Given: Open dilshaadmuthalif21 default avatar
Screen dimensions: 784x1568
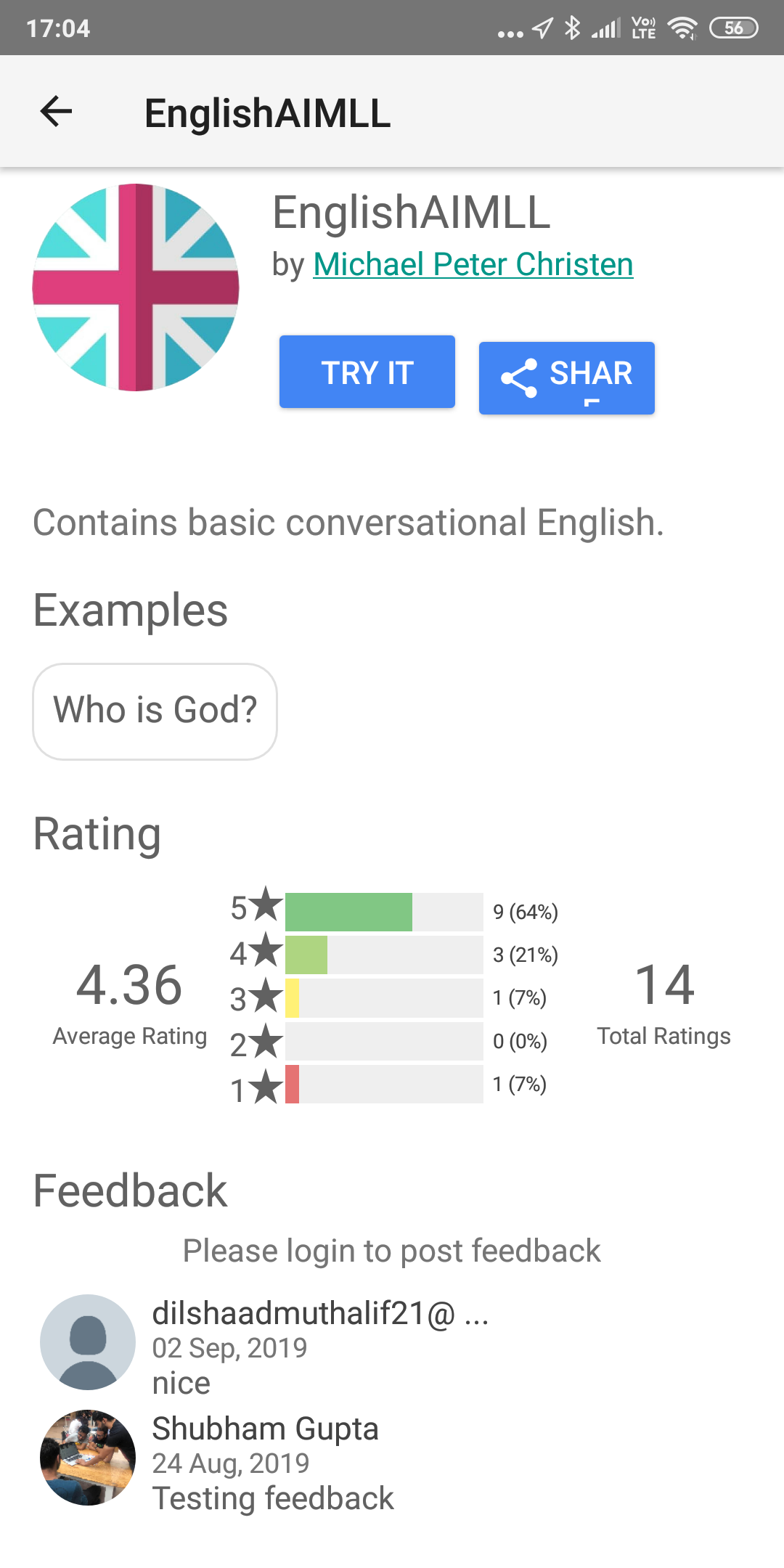Looking at the screenshot, I should 88,1342.
